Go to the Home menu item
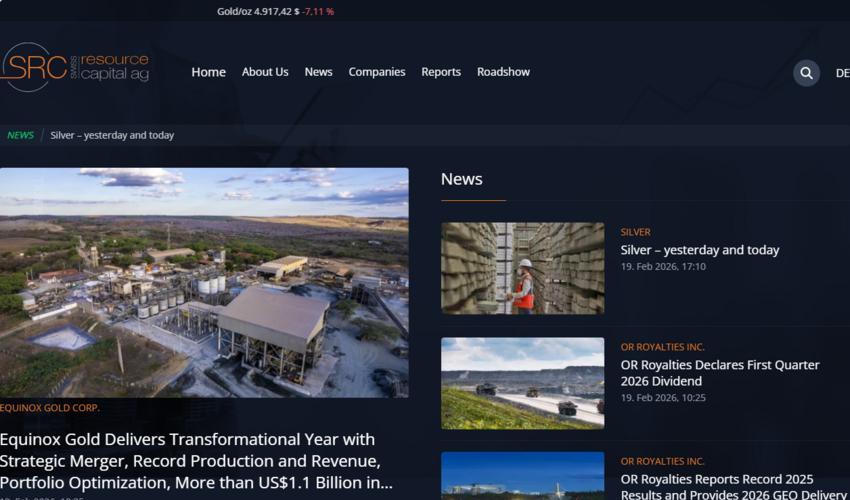Image resolution: width=850 pixels, height=500 pixels. [x=208, y=72]
